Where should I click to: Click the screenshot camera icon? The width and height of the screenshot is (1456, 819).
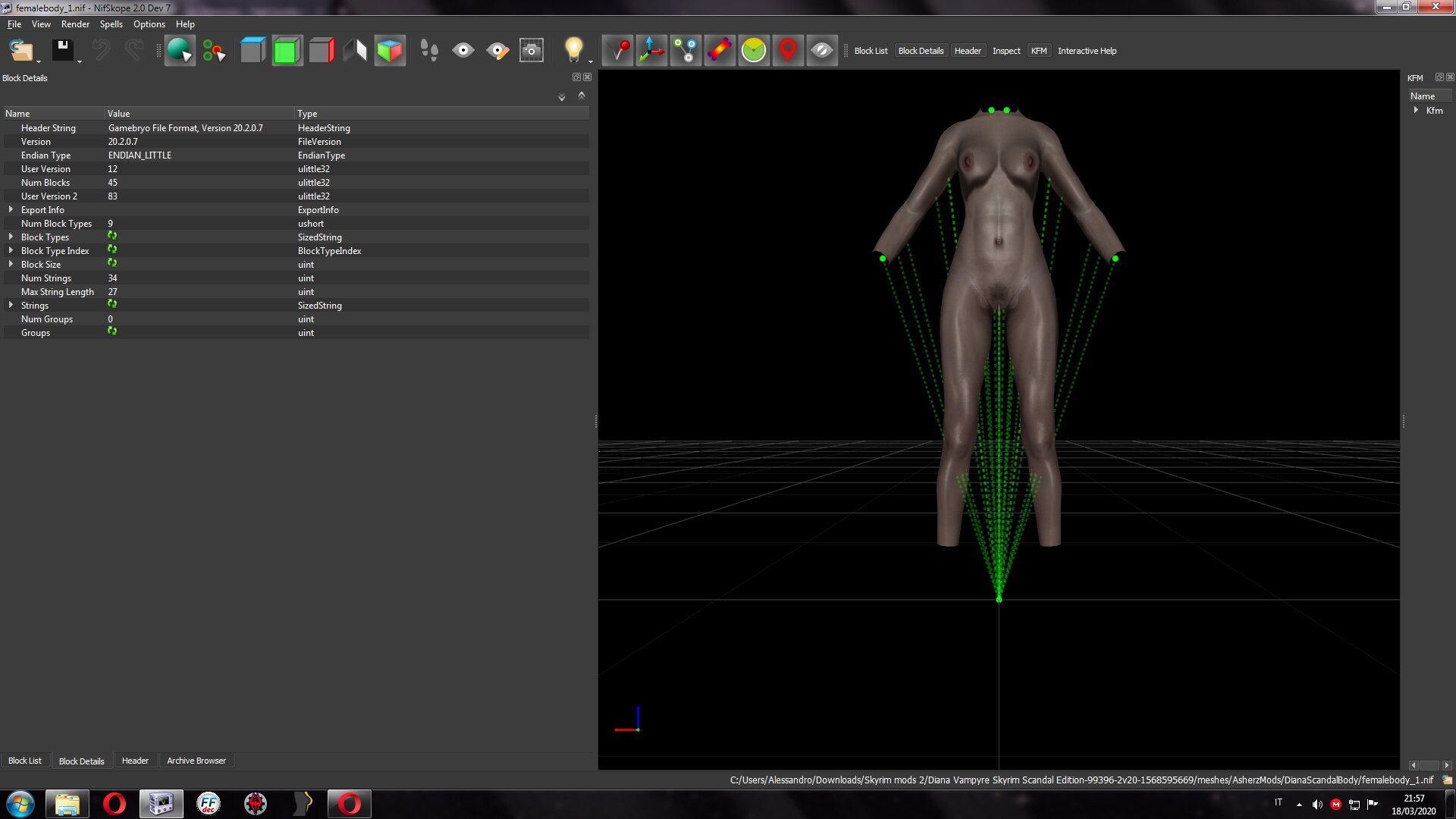(x=531, y=51)
